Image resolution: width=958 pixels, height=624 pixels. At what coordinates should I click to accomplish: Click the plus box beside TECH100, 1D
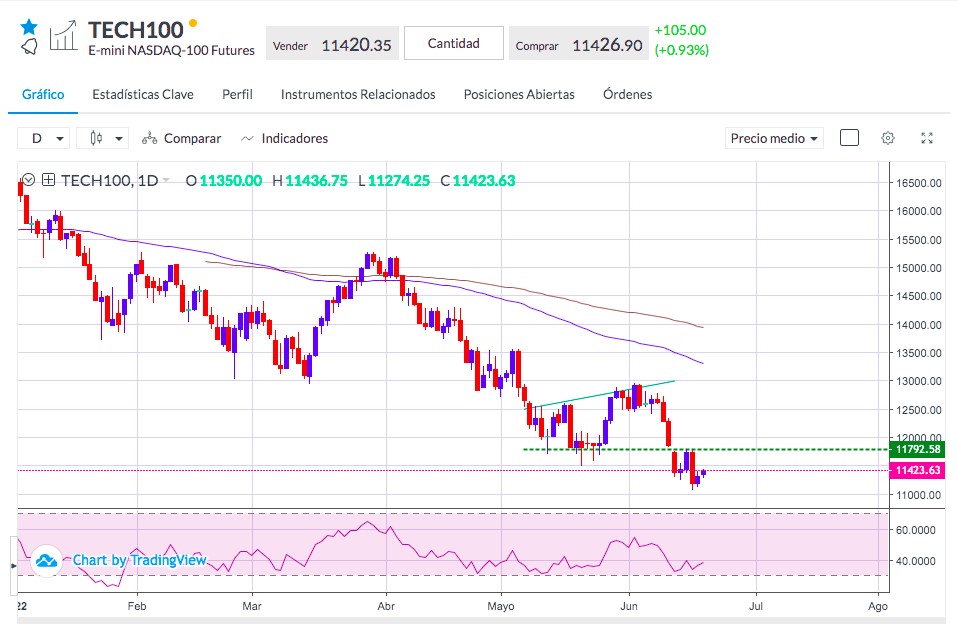(x=48, y=180)
